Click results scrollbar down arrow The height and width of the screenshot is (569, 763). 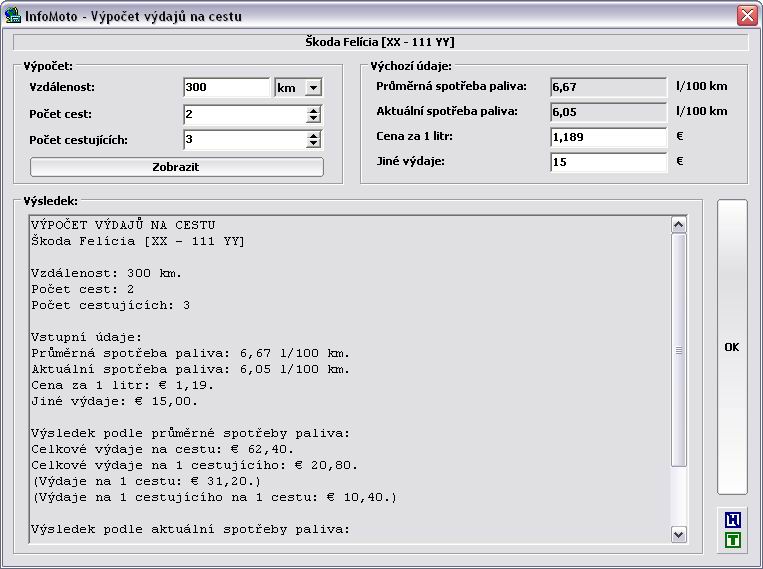click(x=679, y=534)
